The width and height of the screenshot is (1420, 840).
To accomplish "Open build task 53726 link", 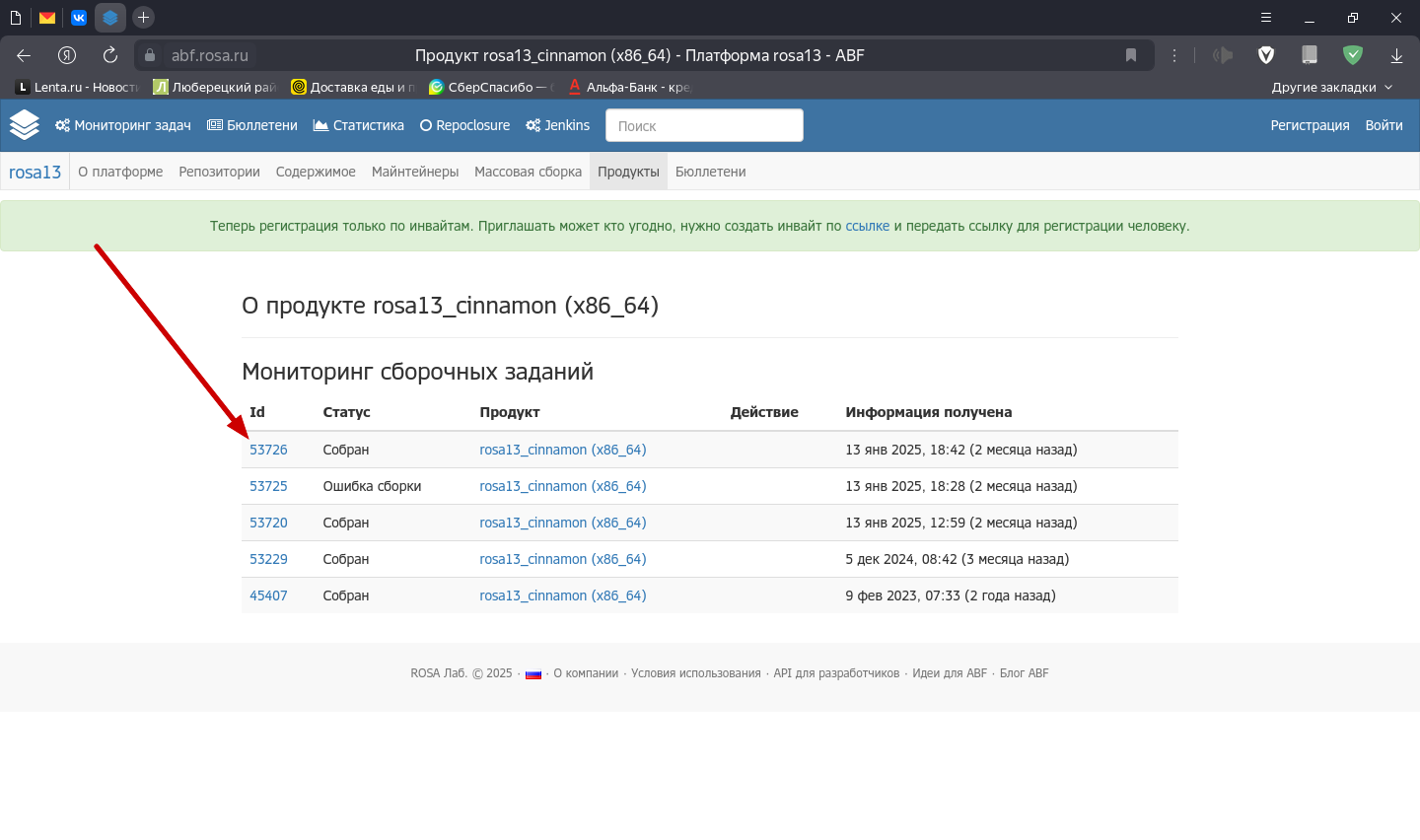I will pos(268,450).
